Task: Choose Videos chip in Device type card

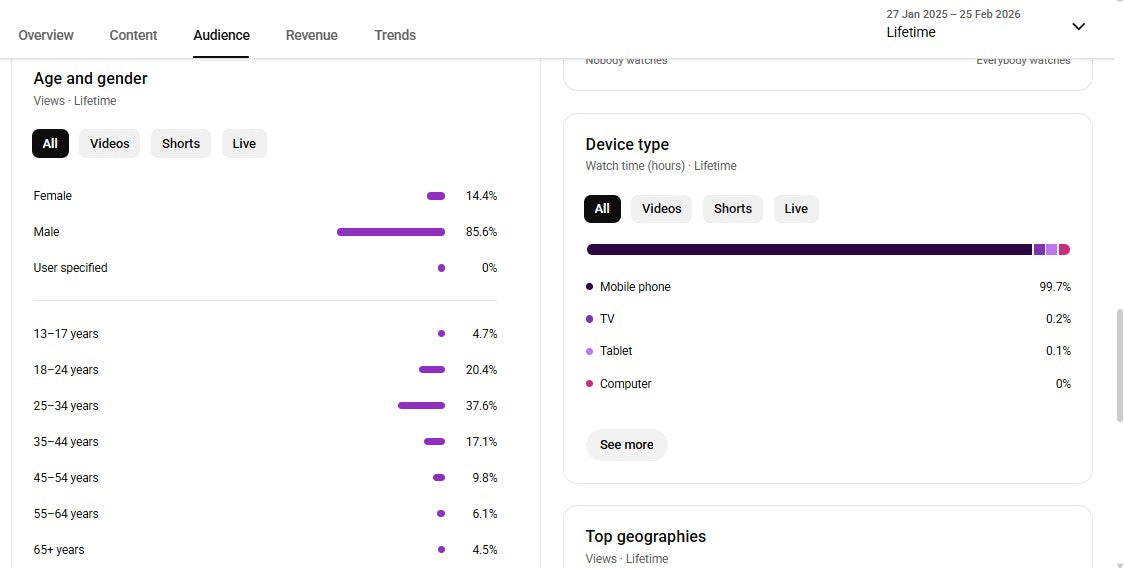Action: point(661,209)
